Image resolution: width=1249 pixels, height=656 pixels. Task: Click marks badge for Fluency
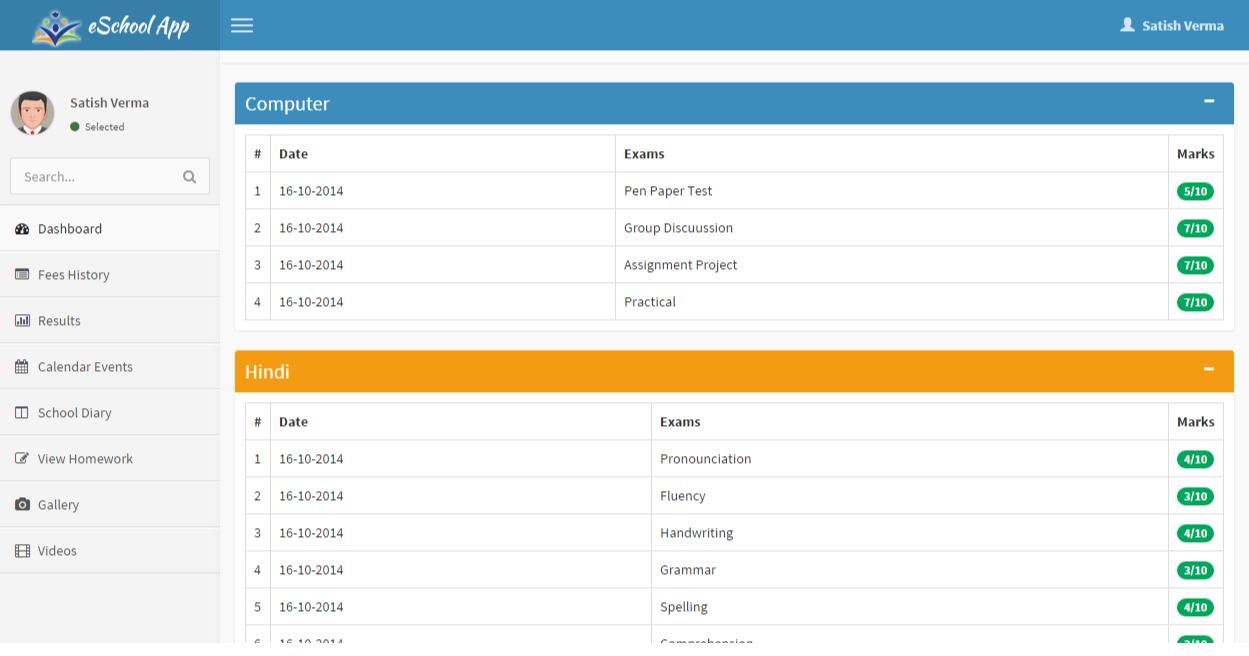click(x=1195, y=496)
